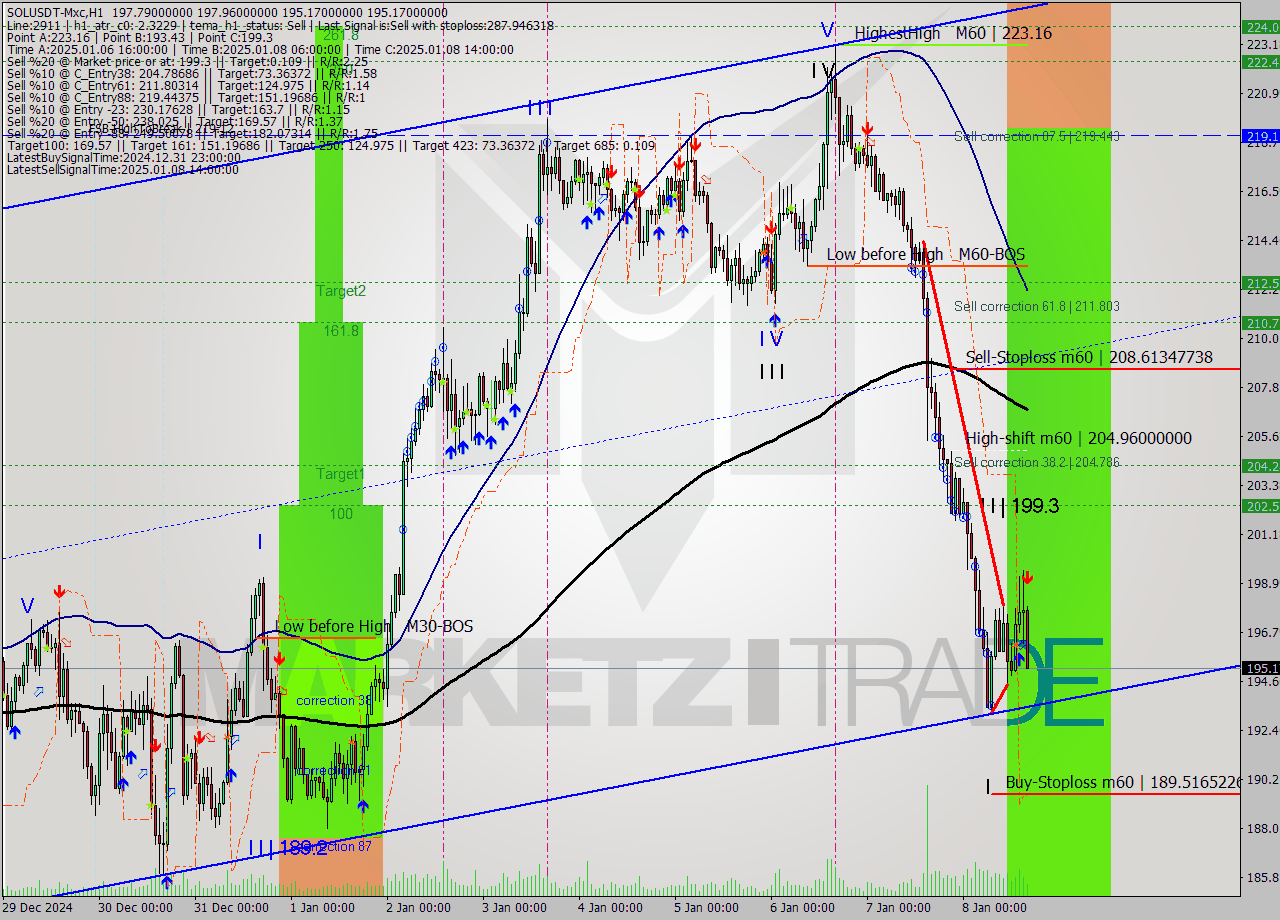The width and height of the screenshot is (1280, 920).
Task: Click the Target2 level label
Action: click(341, 291)
